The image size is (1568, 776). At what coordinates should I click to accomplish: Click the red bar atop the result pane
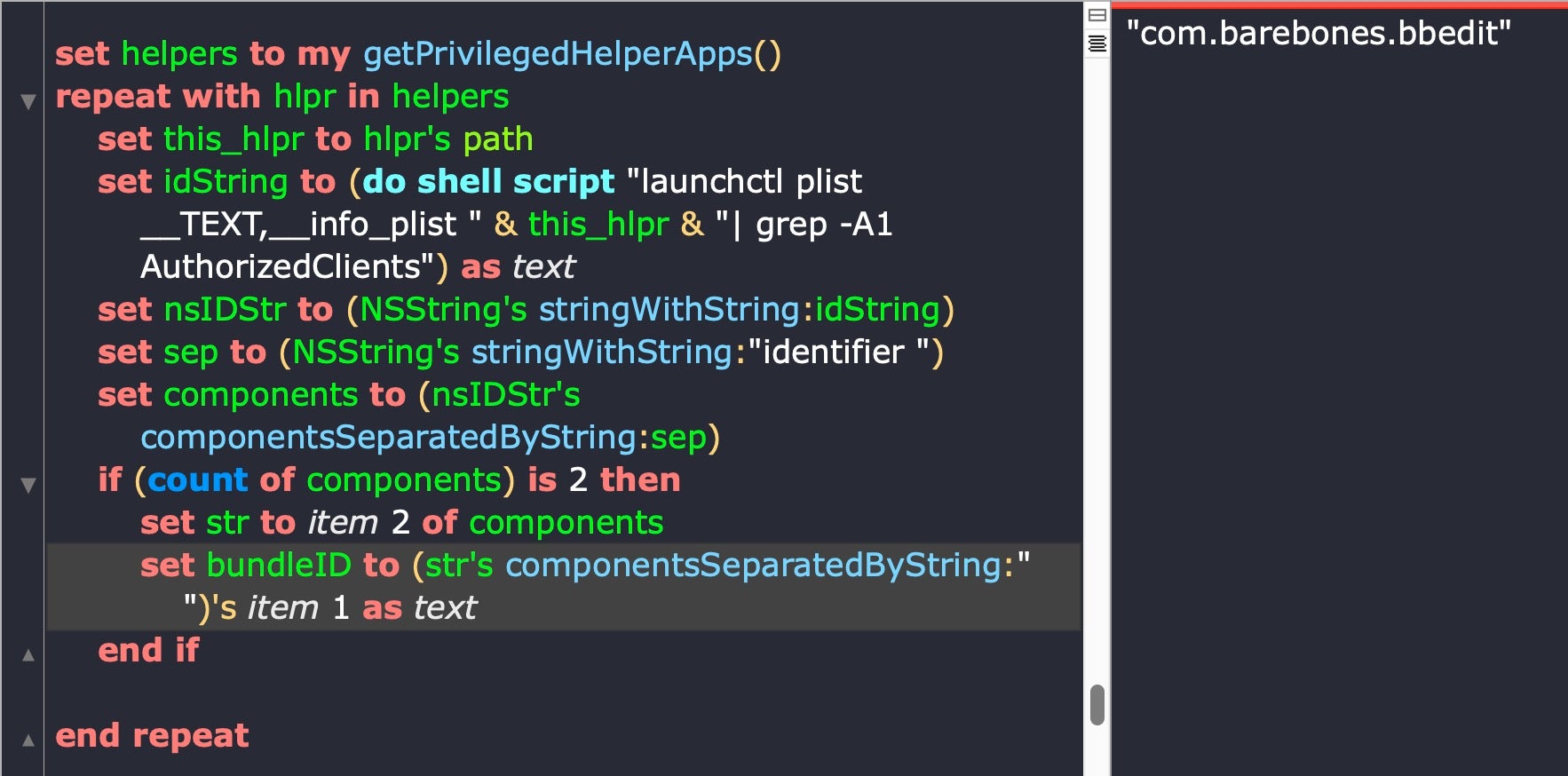point(1339,4)
